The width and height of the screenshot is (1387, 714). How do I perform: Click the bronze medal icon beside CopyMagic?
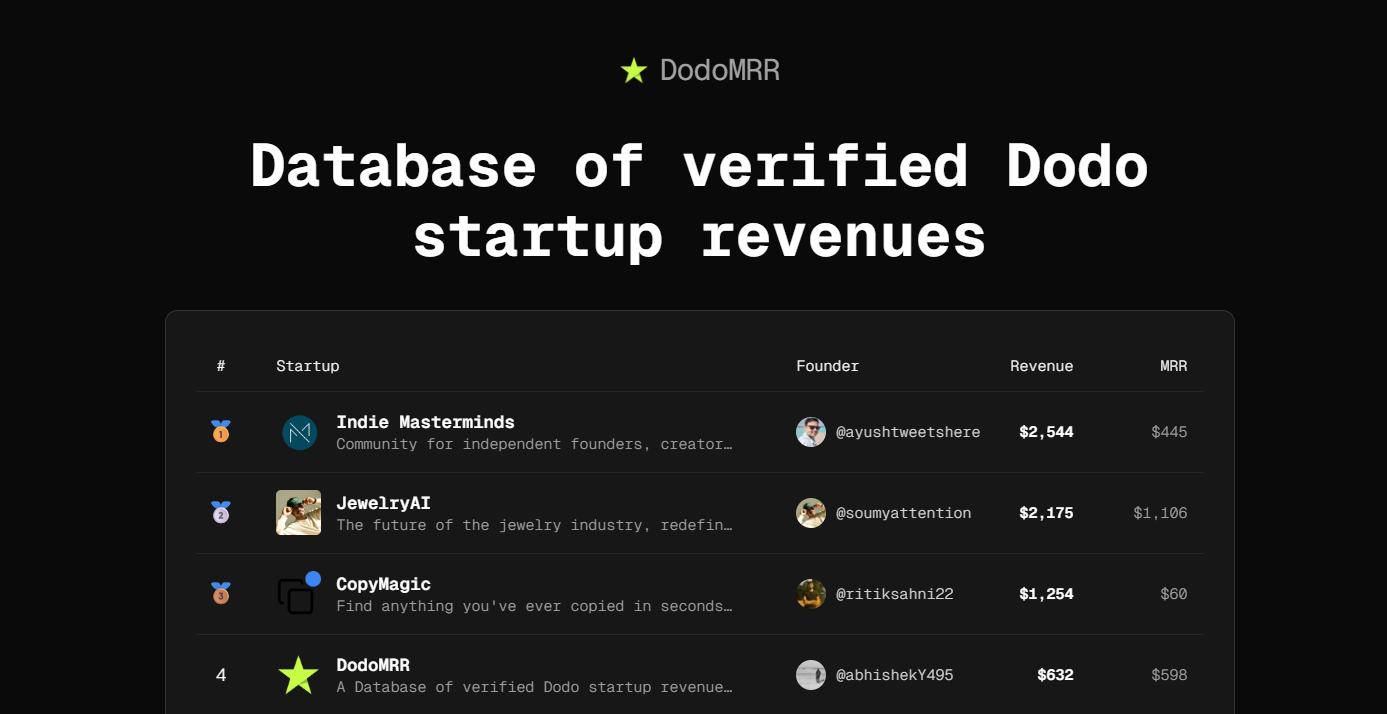point(220,593)
